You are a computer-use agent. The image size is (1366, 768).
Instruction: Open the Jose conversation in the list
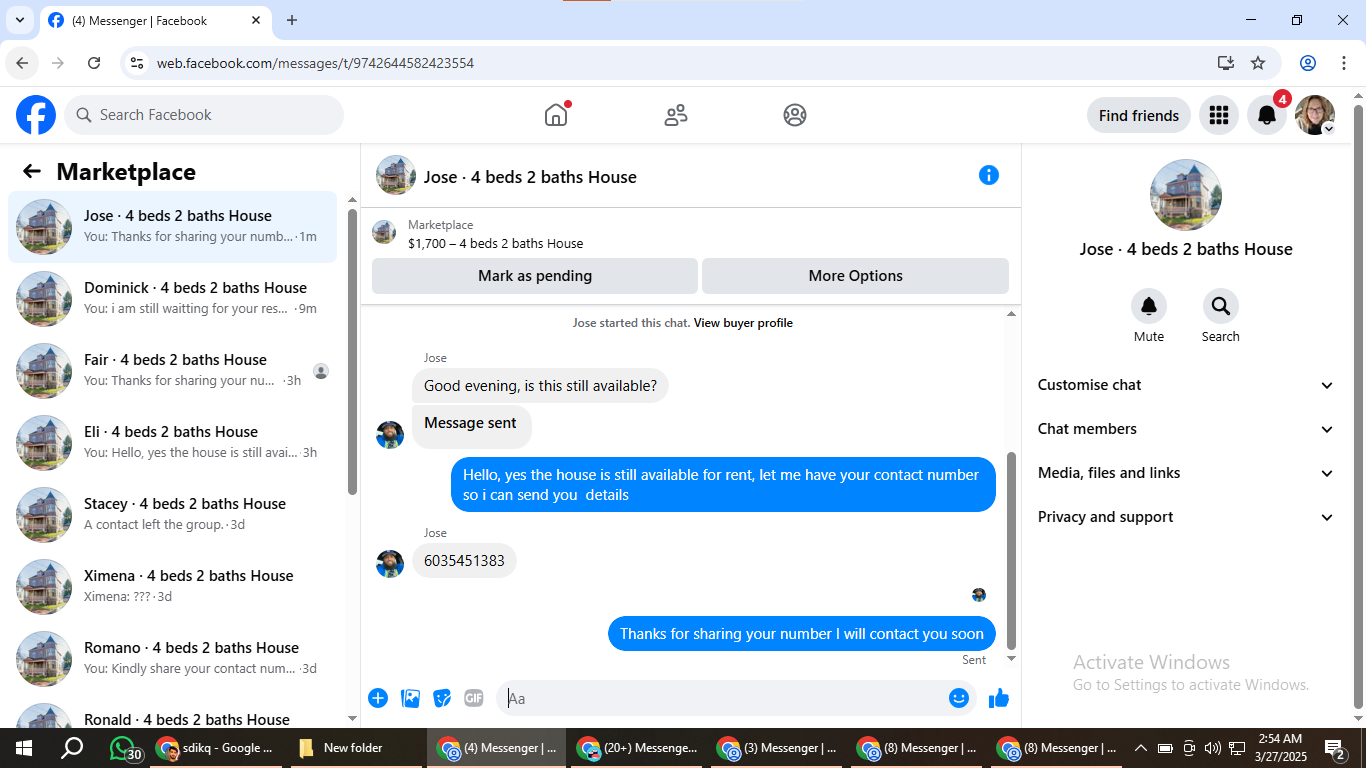(173, 227)
